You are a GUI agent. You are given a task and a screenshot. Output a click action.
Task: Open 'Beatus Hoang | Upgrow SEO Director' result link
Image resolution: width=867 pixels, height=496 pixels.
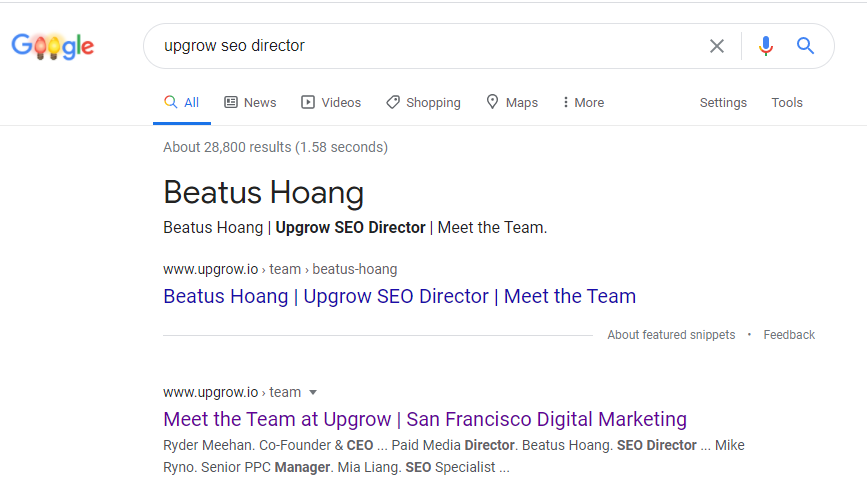399,296
